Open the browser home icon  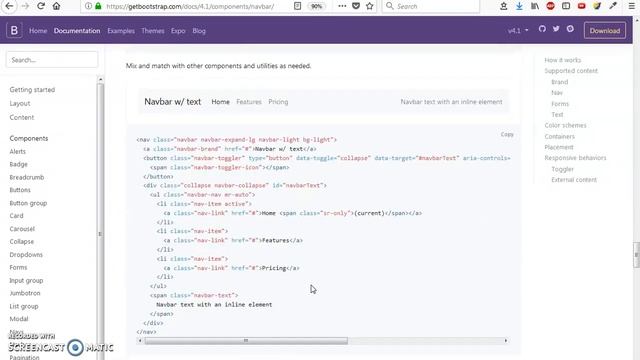point(56,6)
